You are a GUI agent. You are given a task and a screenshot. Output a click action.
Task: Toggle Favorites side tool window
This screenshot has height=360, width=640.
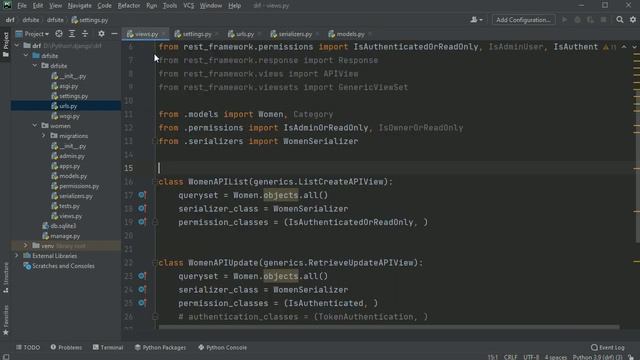coord(5,320)
